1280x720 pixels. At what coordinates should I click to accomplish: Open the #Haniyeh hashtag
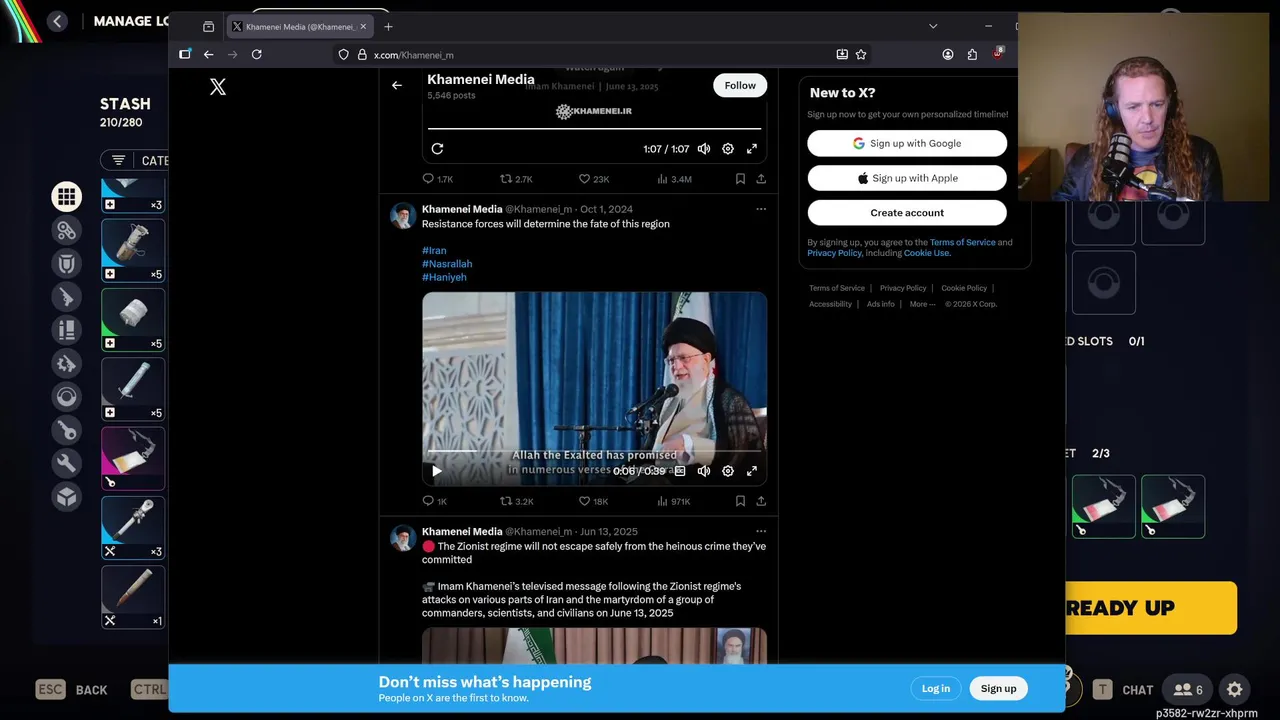pyautogui.click(x=444, y=277)
